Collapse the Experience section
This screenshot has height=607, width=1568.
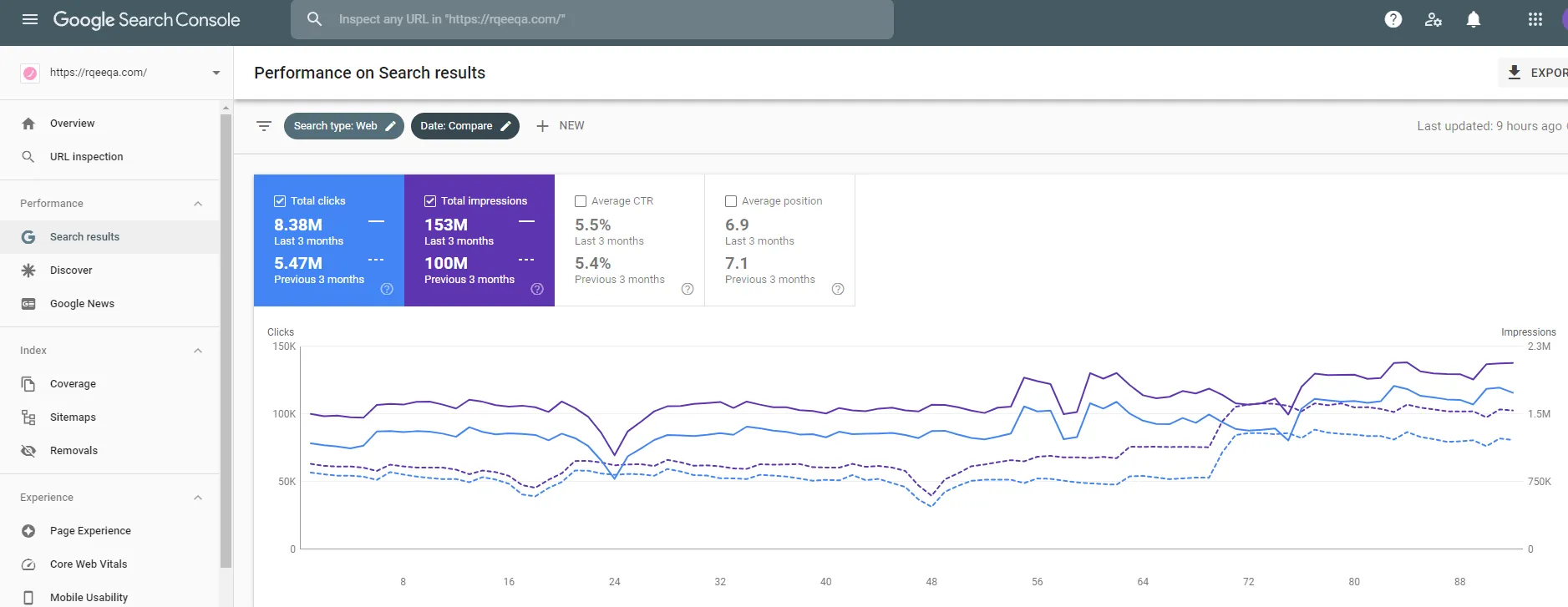198,498
